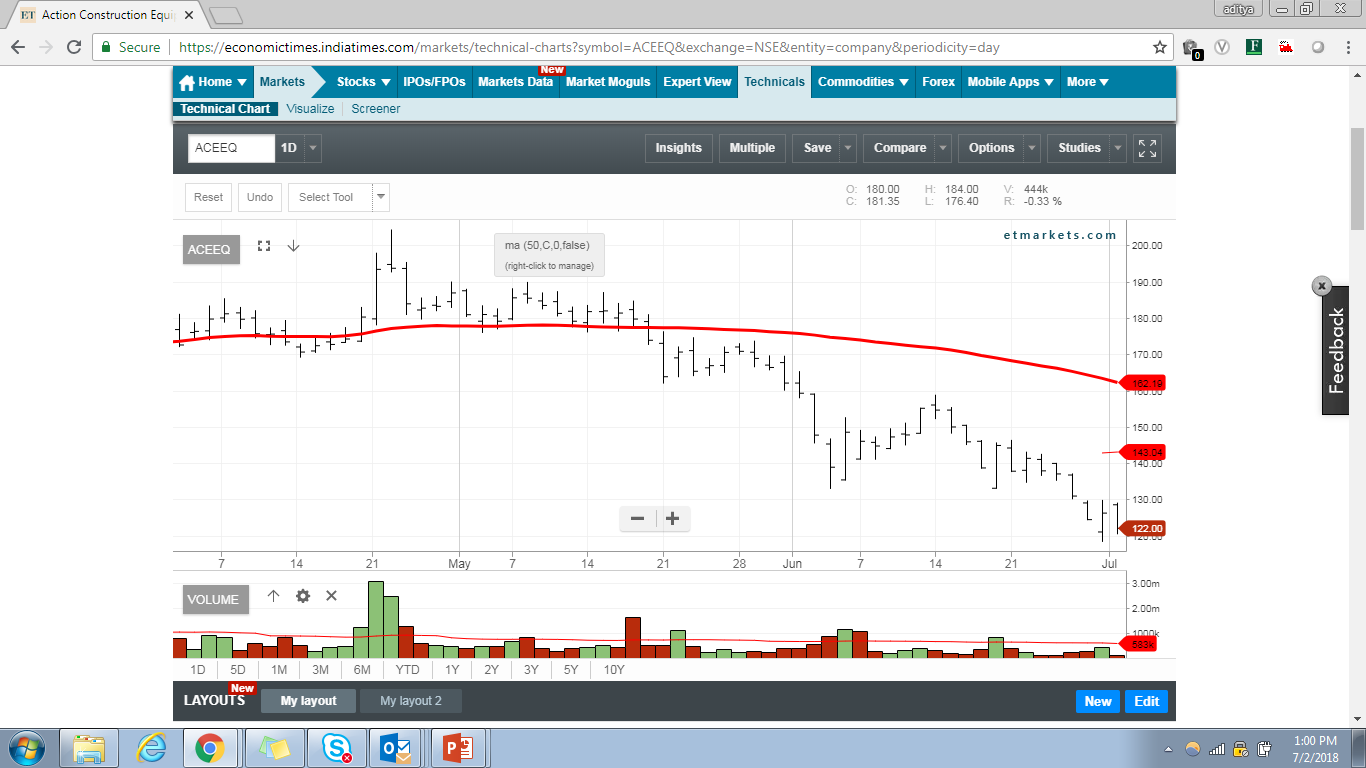The height and width of the screenshot is (768, 1366).
Task: Open Volume study settings gear
Action: click(x=303, y=596)
